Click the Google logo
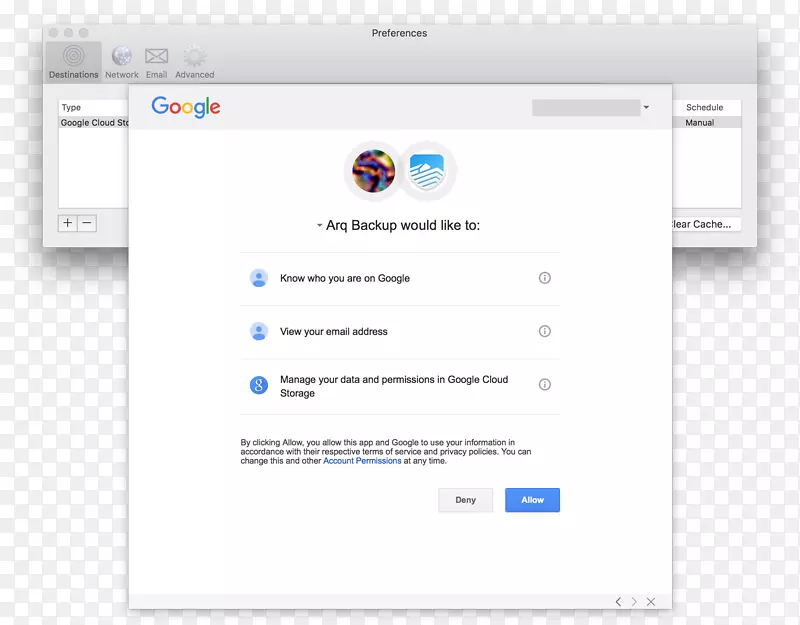This screenshot has height=625, width=800. (186, 107)
